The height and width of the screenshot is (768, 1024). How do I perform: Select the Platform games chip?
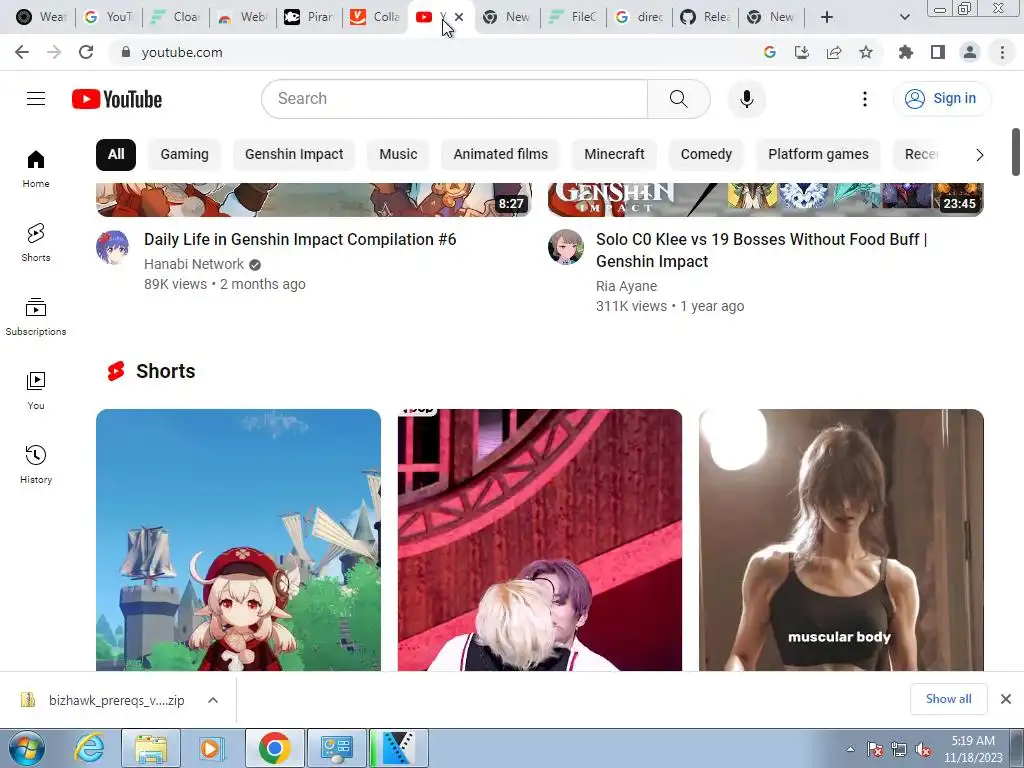pos(818,155)
